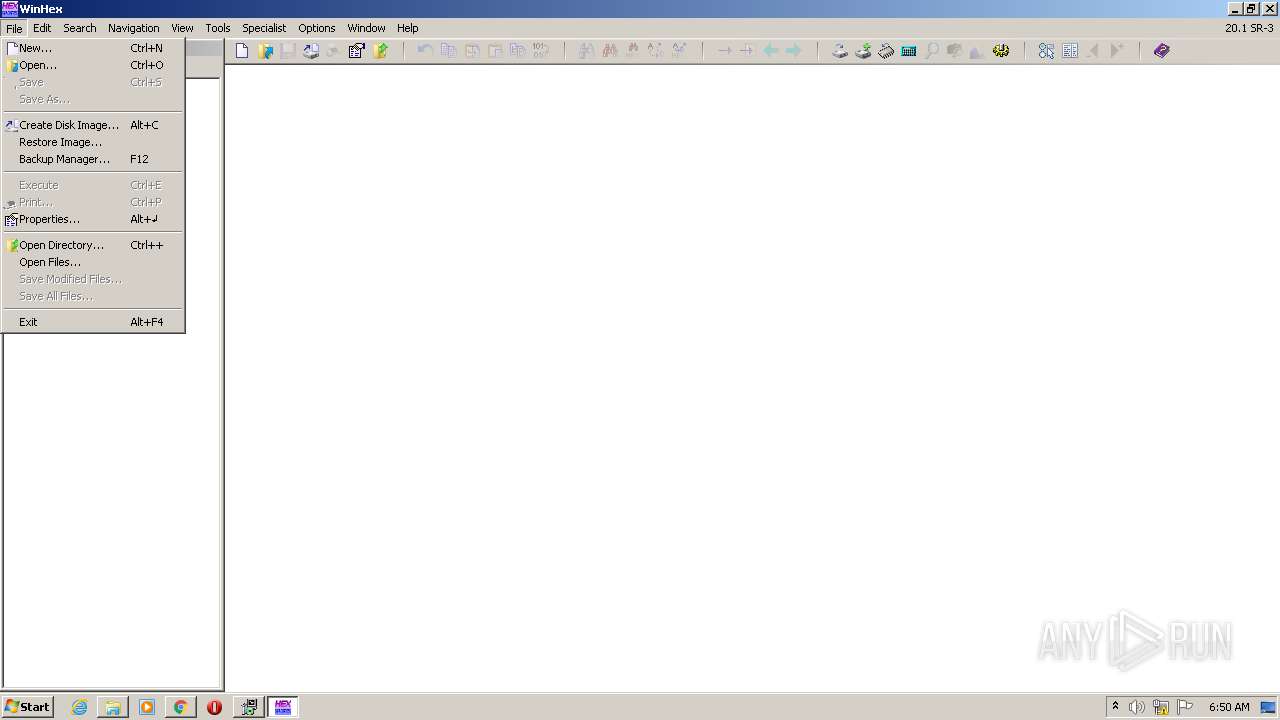Choose New... from the File menu

(x=93, y=48)
